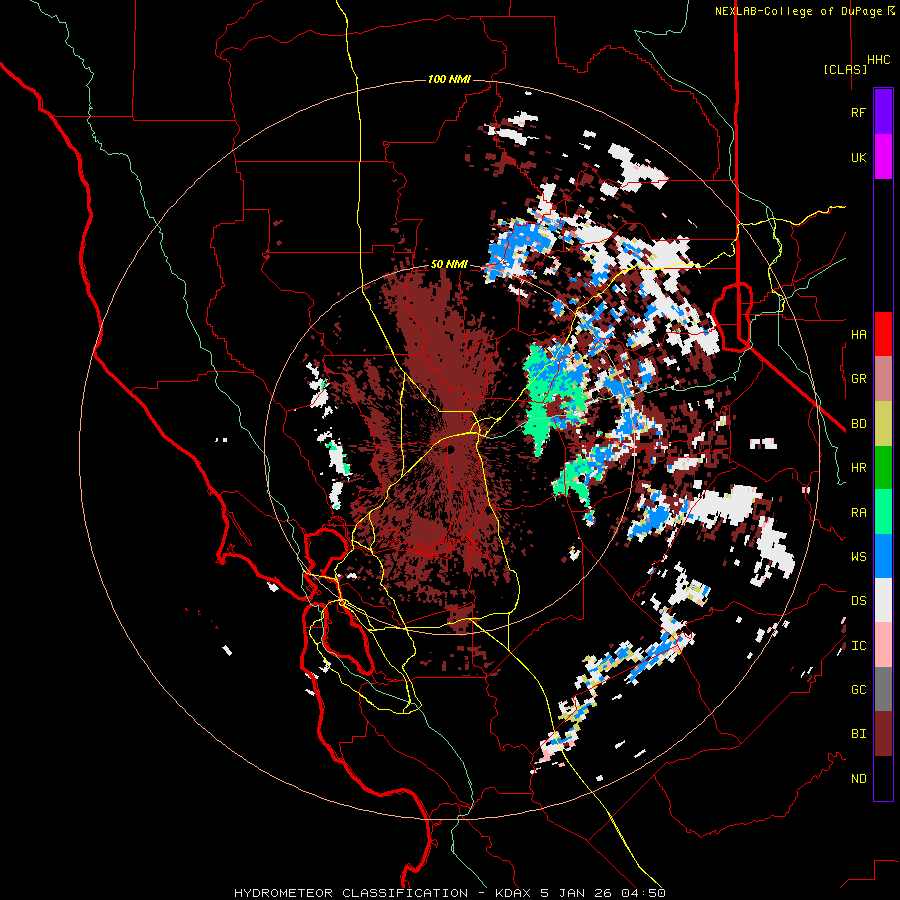This screenshot has width=900, height=900.
Task: Click the UK magenta legend swatch
Action: (883, 157)
